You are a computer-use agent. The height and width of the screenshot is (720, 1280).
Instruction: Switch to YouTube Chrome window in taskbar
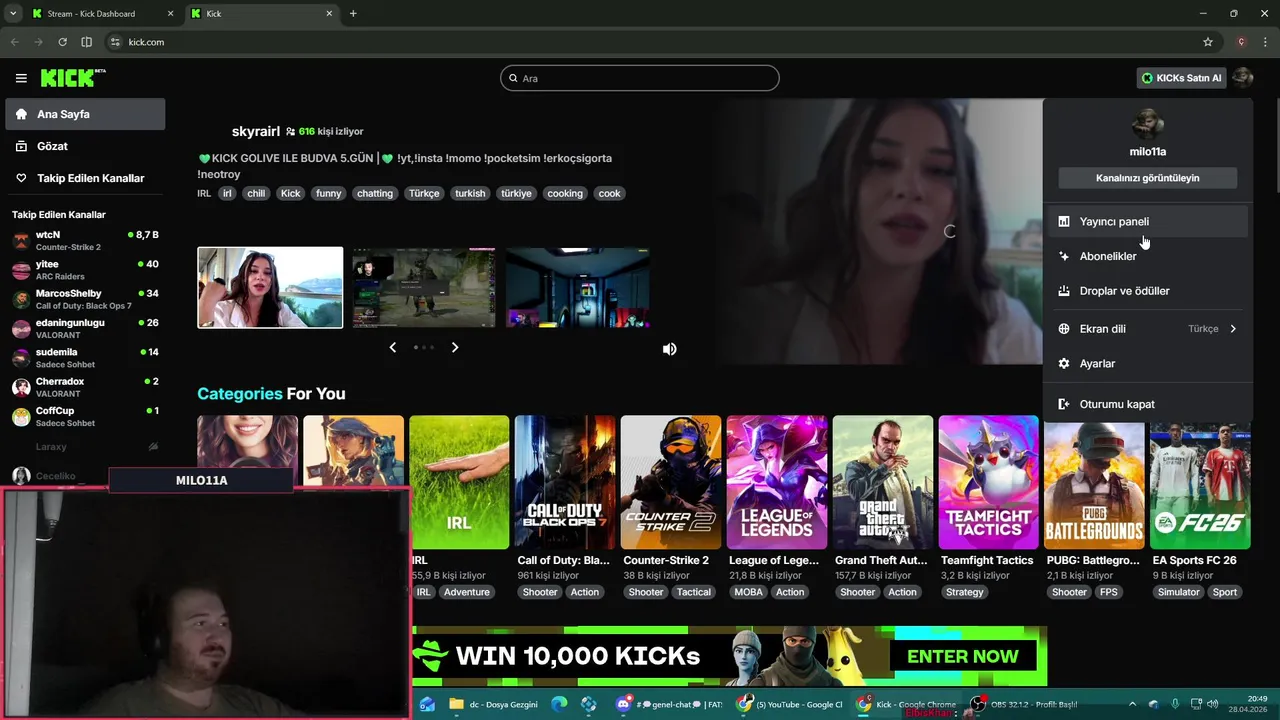click(790, 704)
